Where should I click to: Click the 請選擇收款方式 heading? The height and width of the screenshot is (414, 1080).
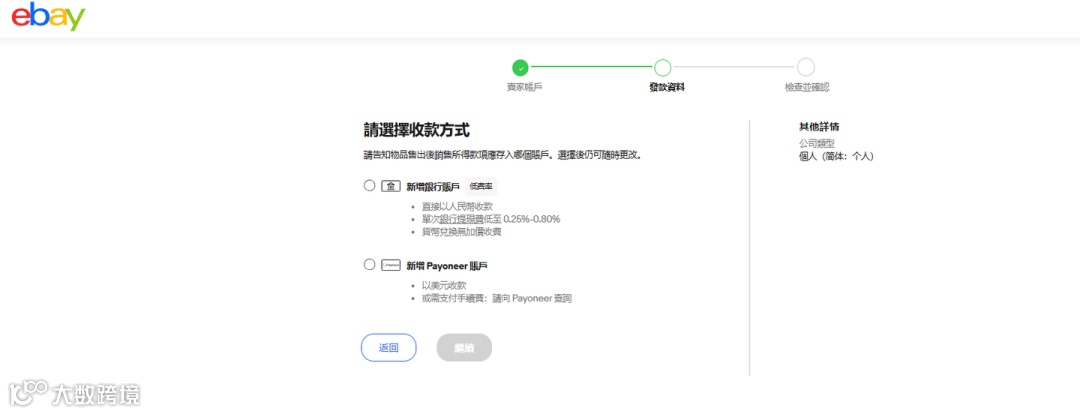[x=417, y=130]
